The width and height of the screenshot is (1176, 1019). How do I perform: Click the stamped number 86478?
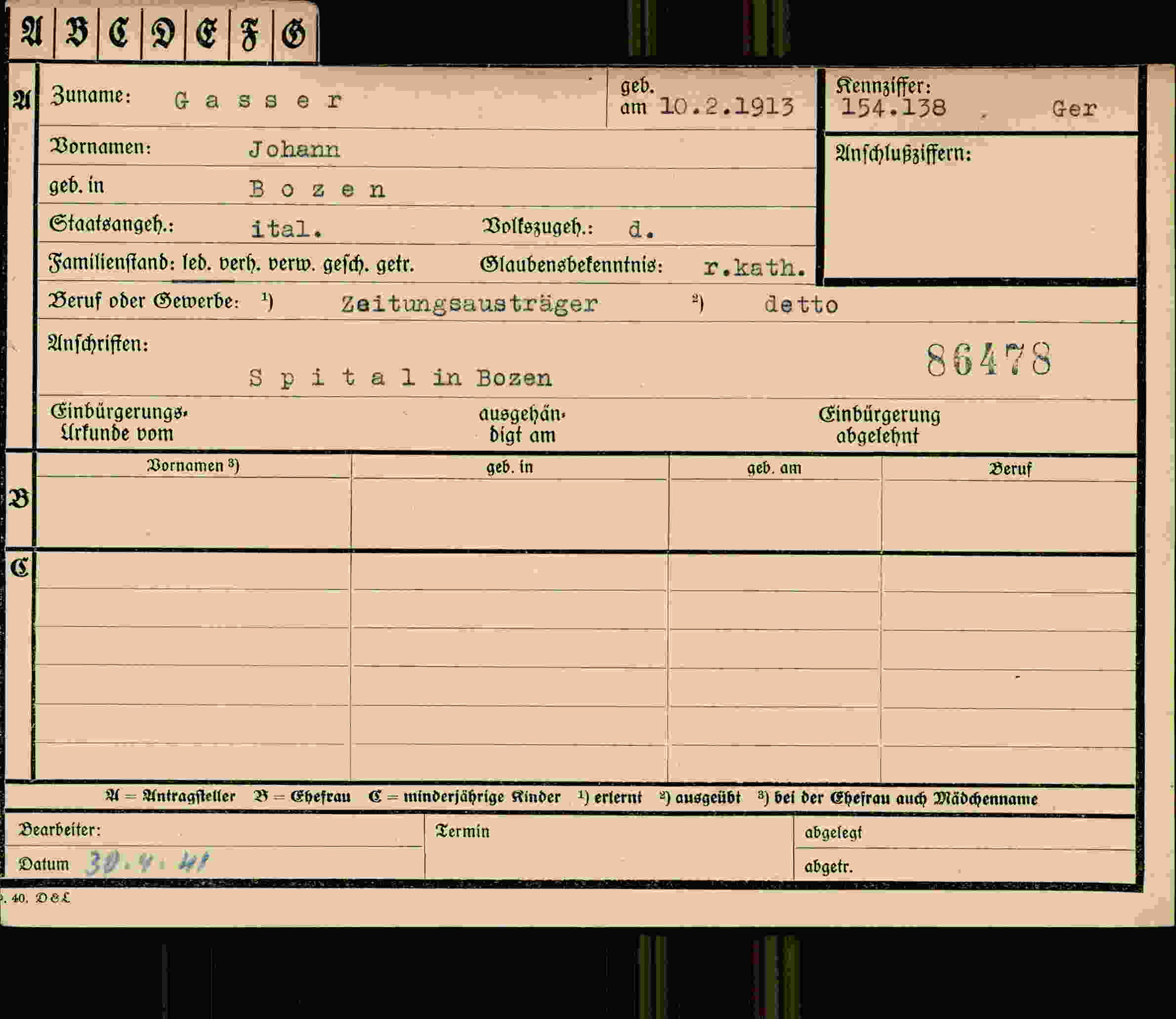[989, 360]
